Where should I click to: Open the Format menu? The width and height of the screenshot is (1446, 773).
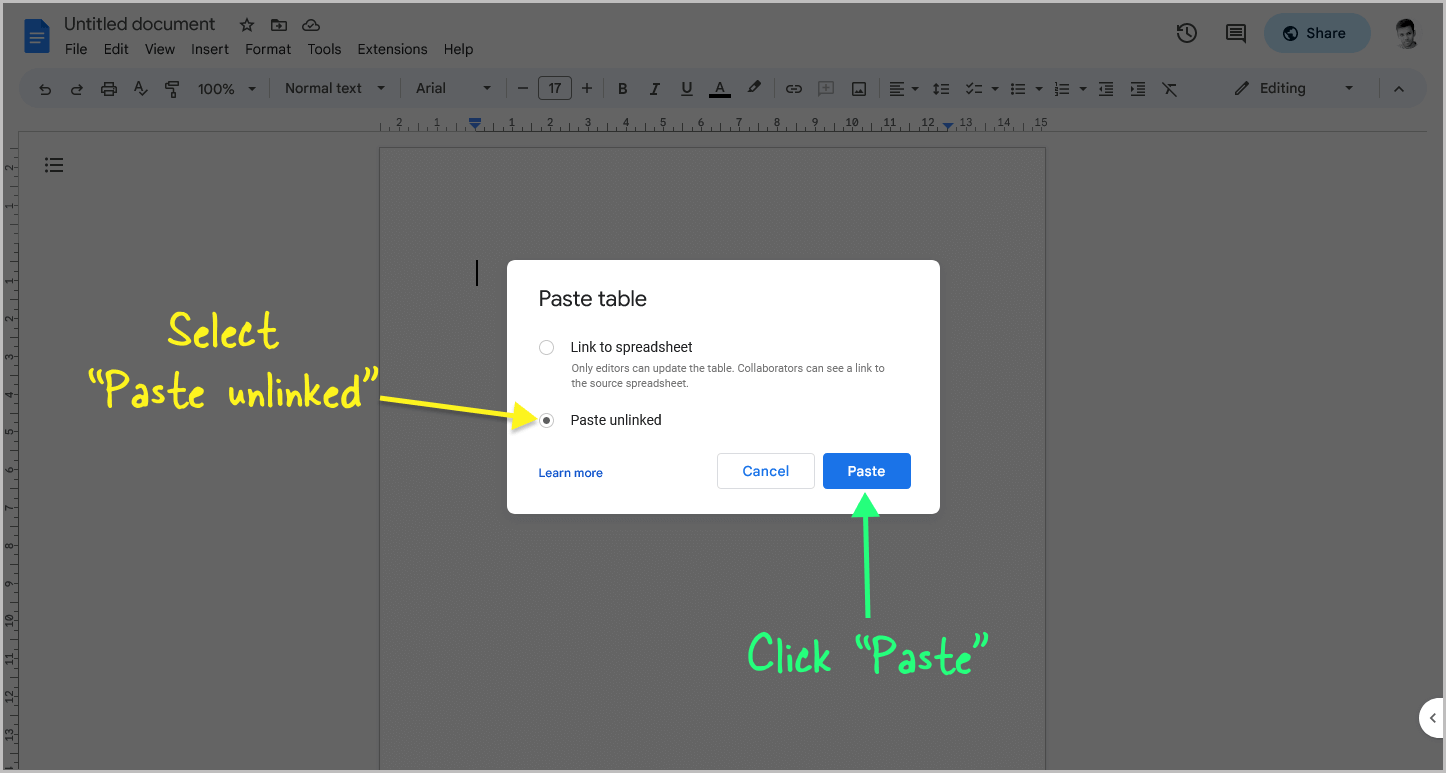268,49
